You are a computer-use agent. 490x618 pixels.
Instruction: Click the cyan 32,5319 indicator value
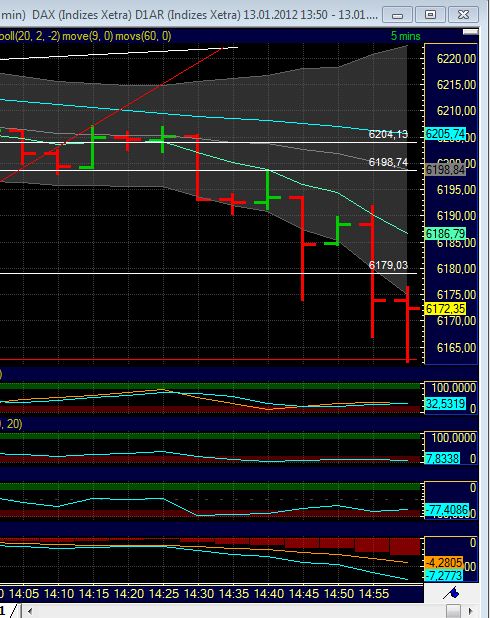(445, 404)
